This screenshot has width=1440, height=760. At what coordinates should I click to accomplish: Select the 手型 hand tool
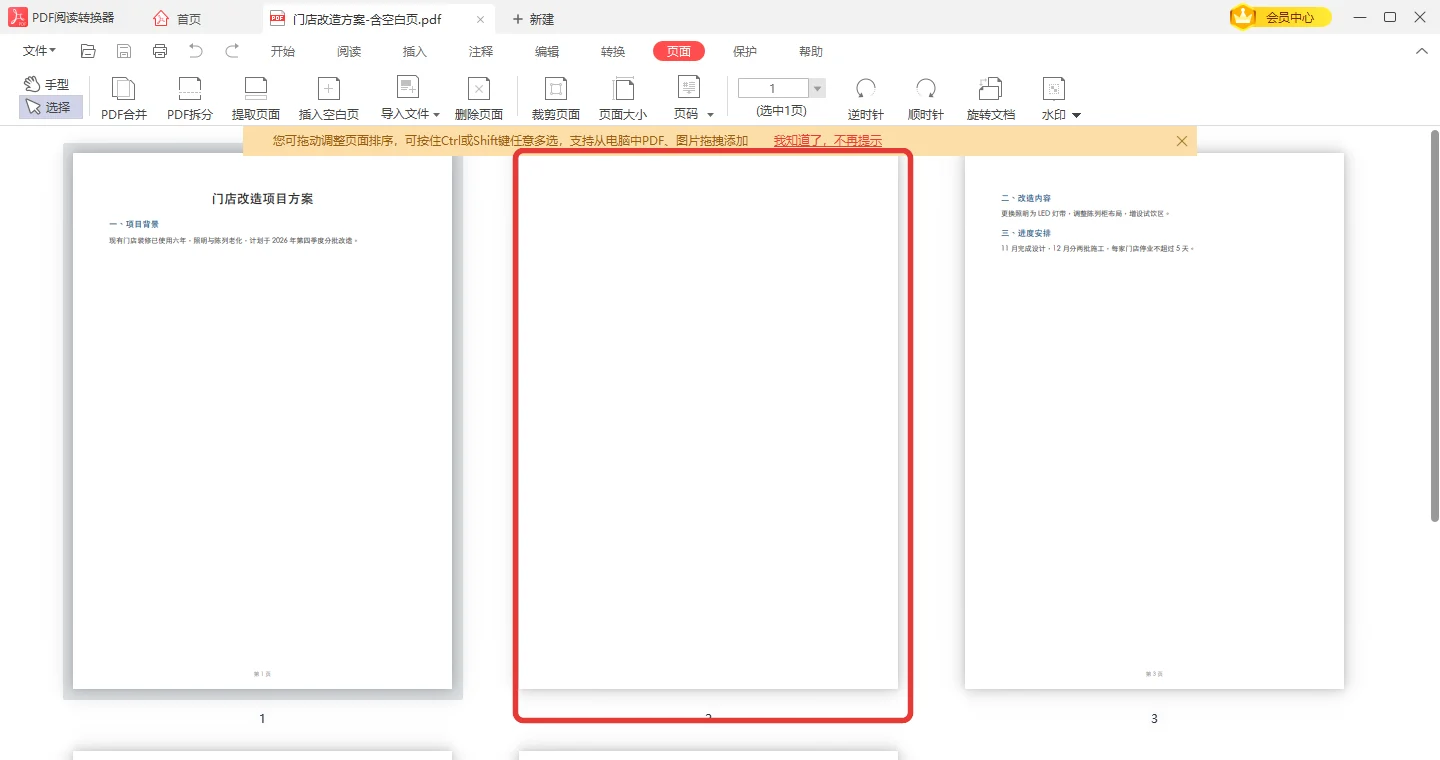47,85
